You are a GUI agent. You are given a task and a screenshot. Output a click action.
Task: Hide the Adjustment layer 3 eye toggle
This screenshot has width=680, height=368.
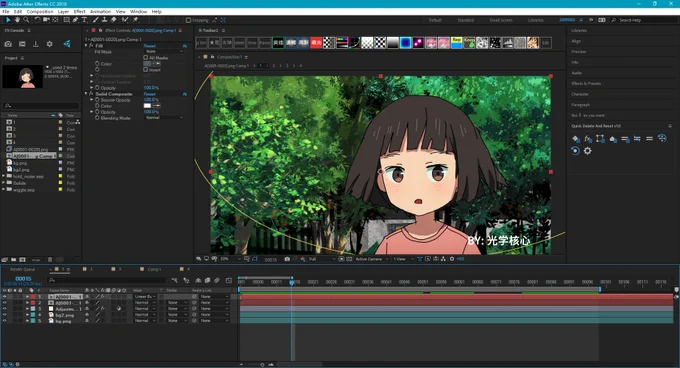[x=5, y=309]
